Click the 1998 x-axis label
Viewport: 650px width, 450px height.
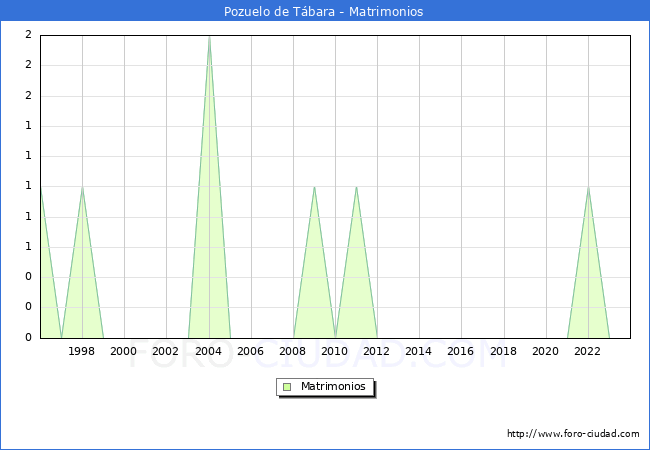point(82,351)
